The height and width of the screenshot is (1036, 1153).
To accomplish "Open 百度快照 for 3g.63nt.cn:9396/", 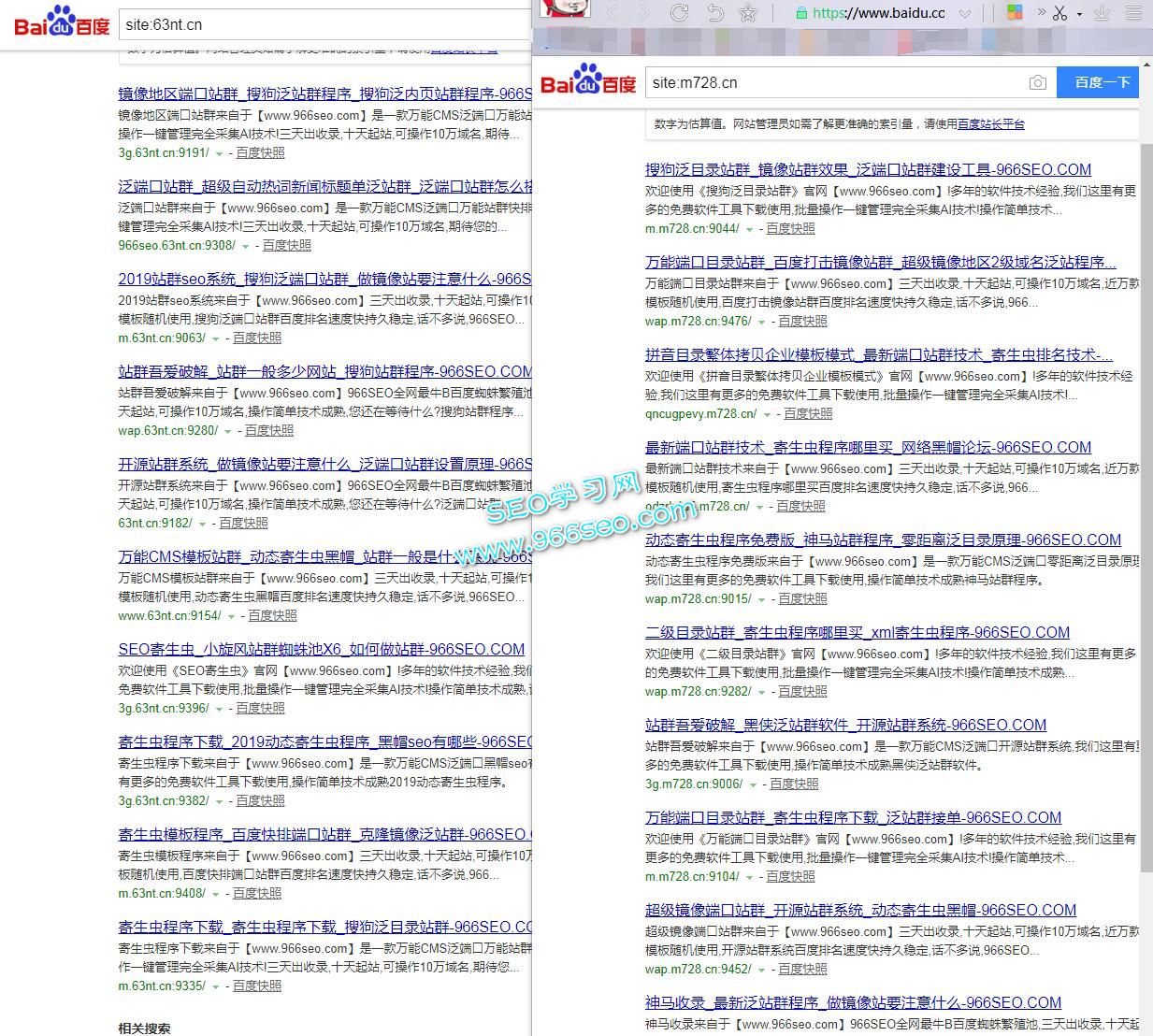I will (260, 709).
